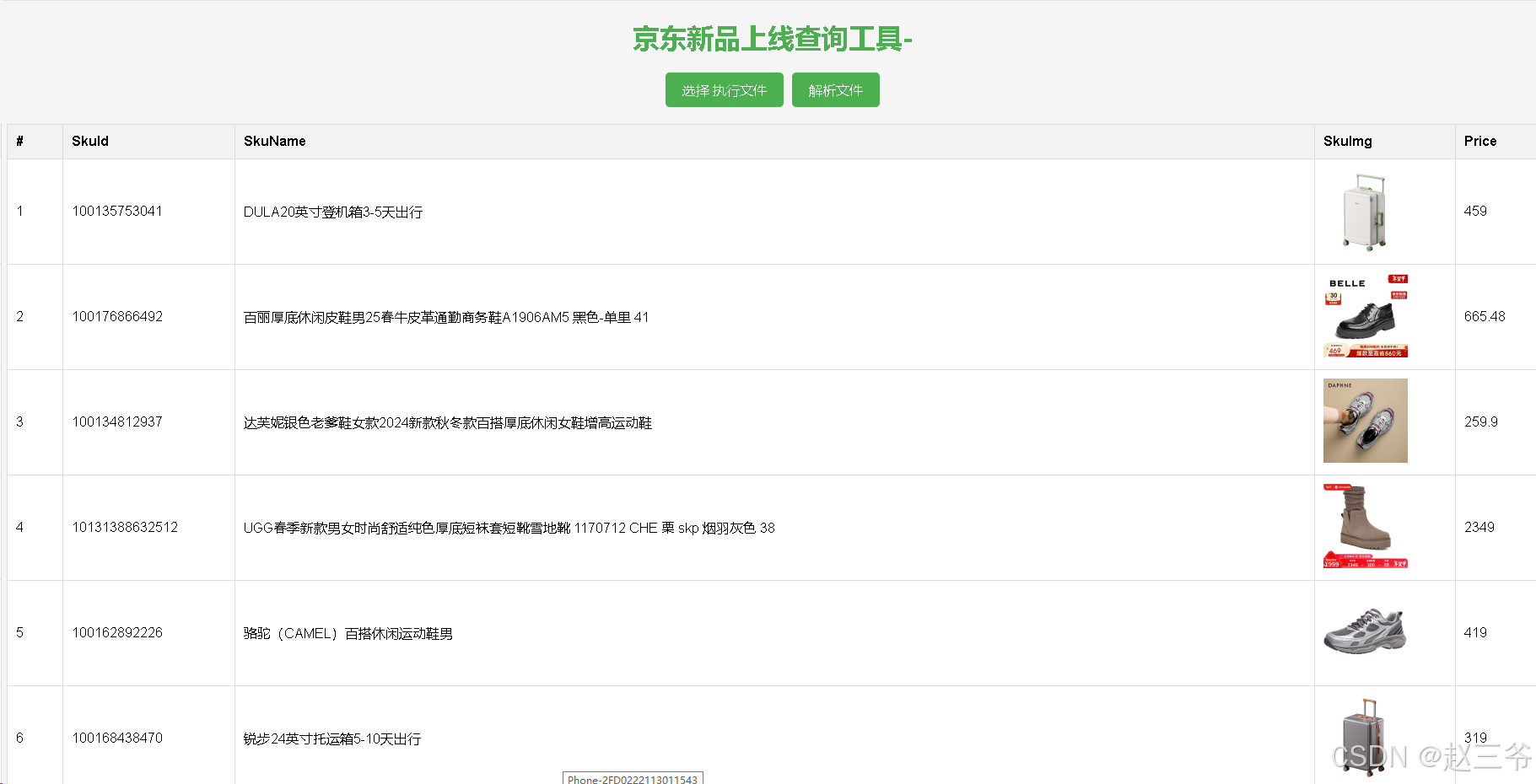The image size is (1536, 784).
Task: Select SkuId 100168438470
Action: (x=117, y=738)
